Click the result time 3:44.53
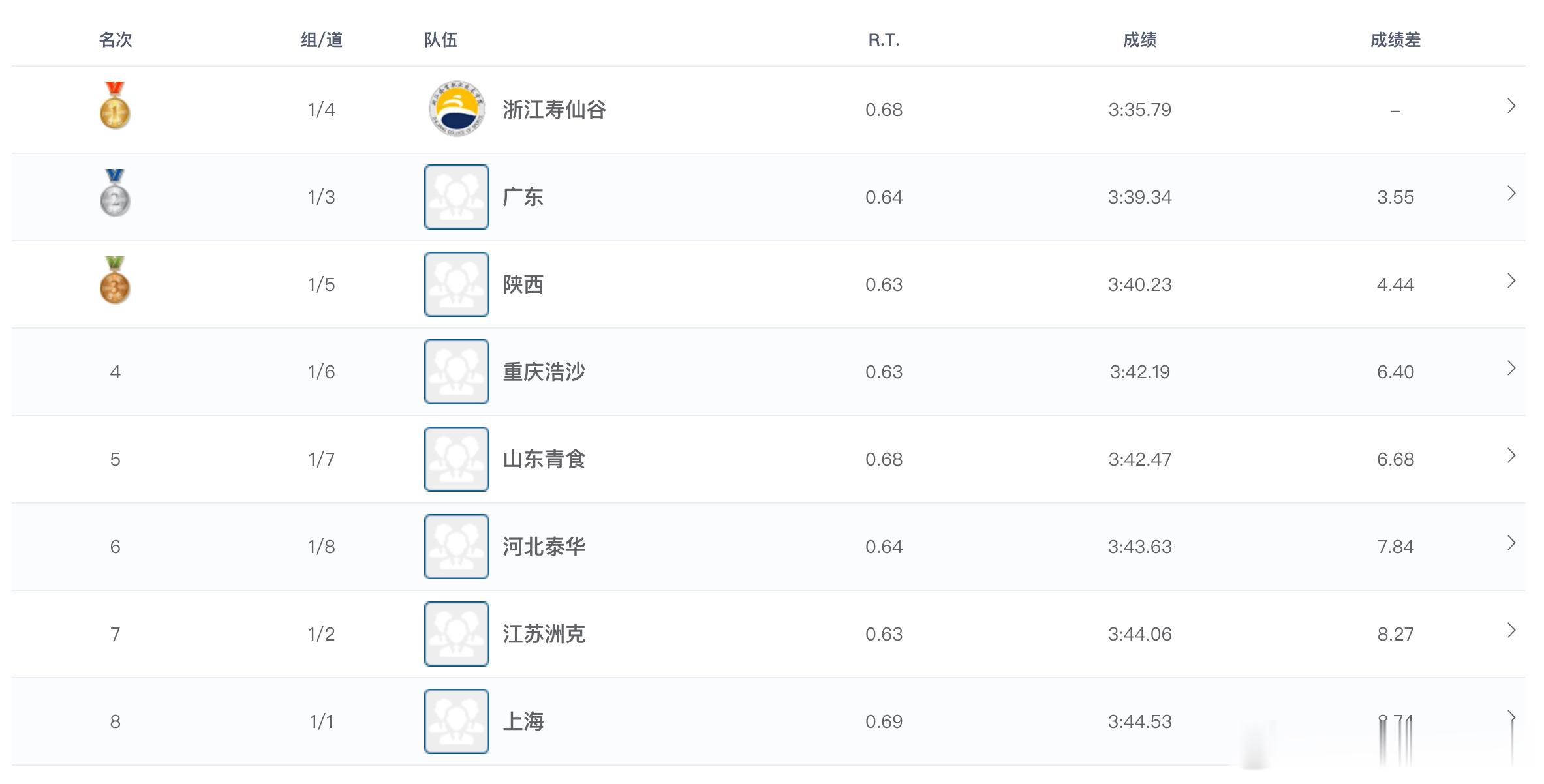 pyautogui.click(x=1140, y=721)
